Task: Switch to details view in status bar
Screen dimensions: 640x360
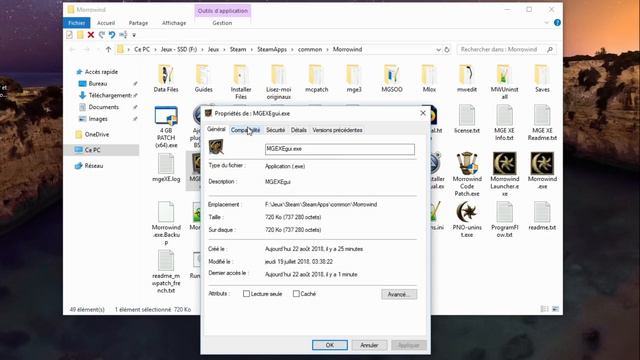Action: (x=544, y=309)
